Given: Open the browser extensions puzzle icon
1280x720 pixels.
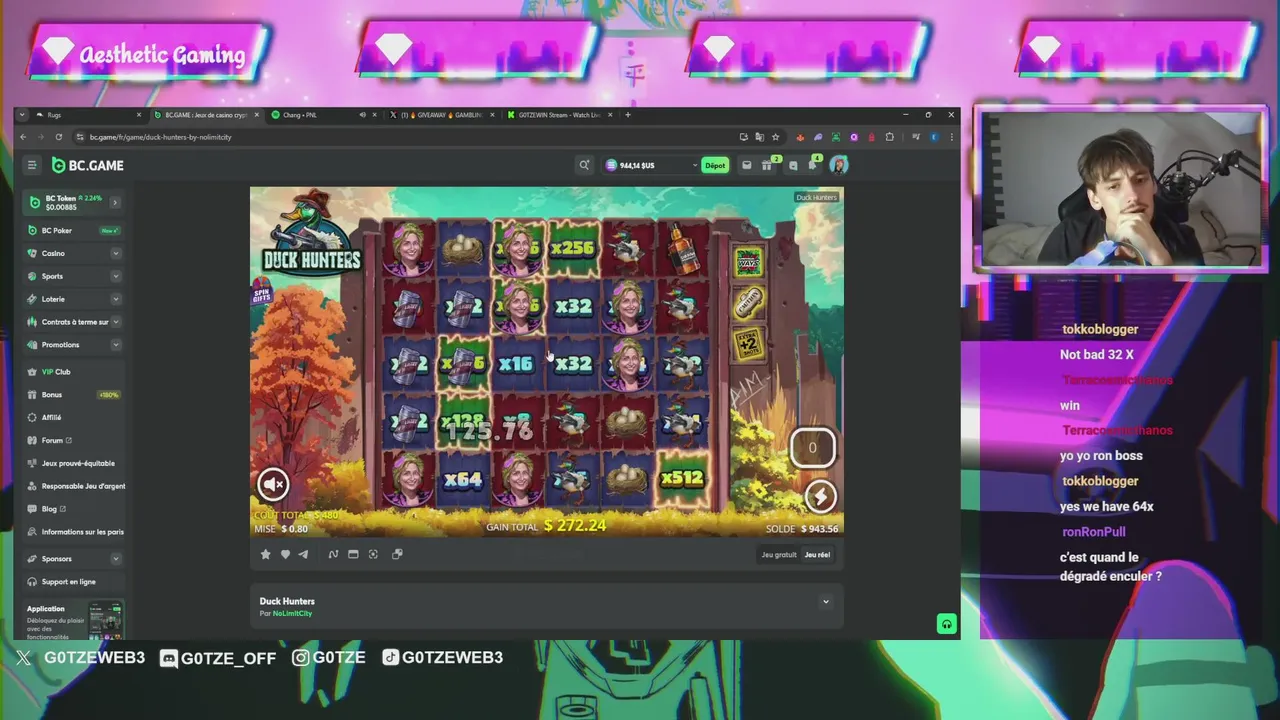Looking at the screenshot, I should pos(889,137).
